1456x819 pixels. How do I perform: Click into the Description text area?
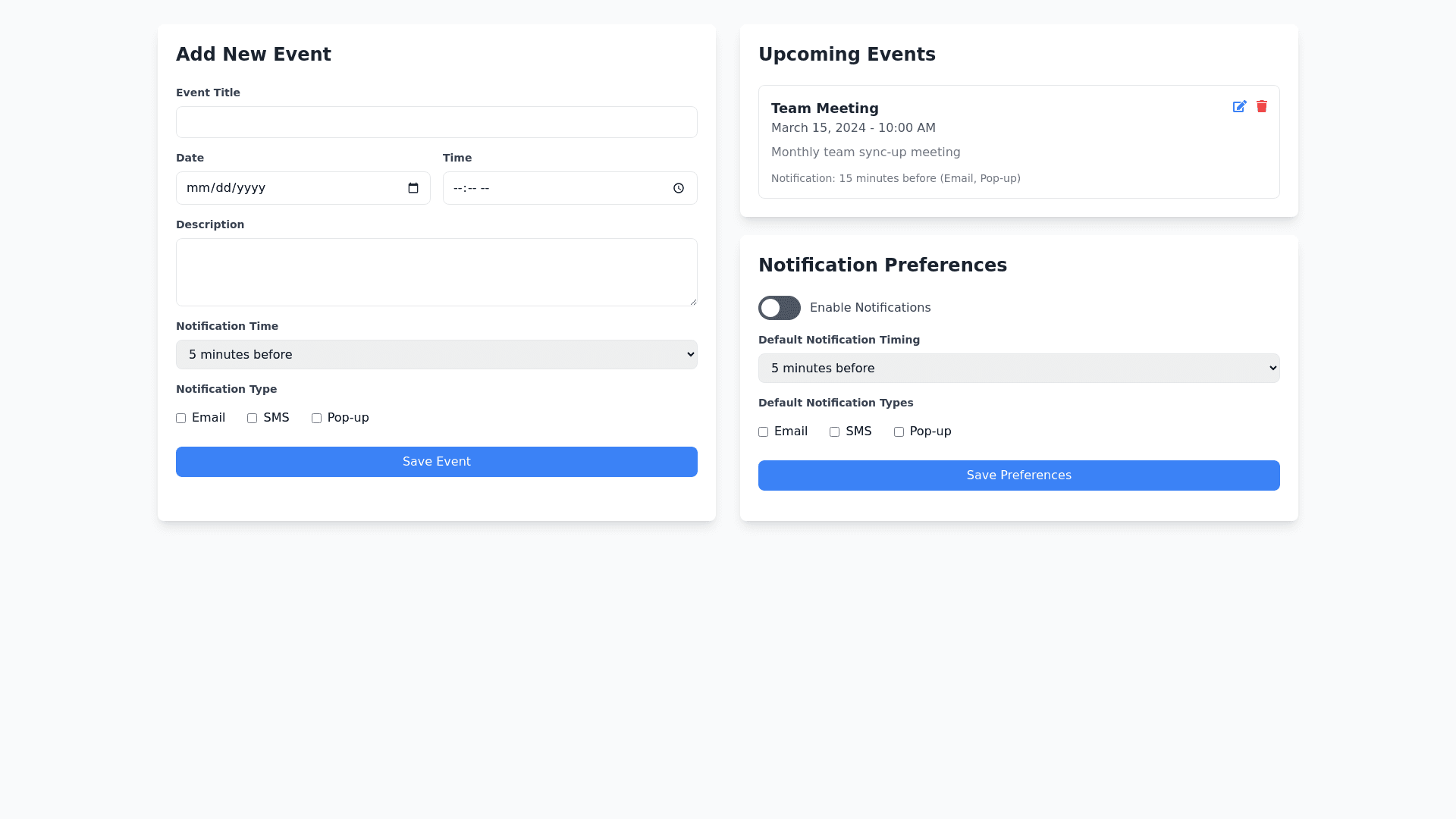tap(437, 272)
